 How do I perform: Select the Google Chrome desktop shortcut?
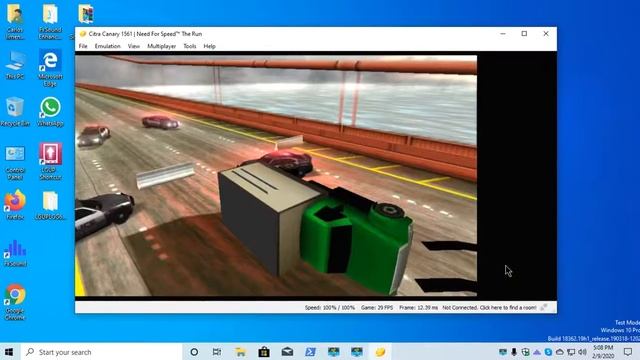tap(15, 302)
